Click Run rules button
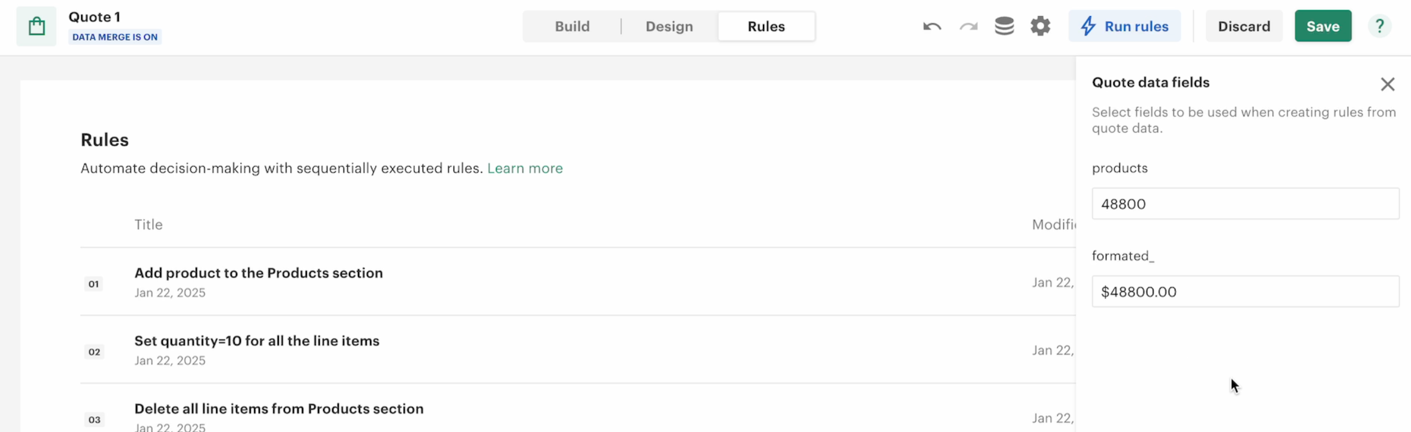This screenshot has height=432, width=1411. (x=1125, y=27)
